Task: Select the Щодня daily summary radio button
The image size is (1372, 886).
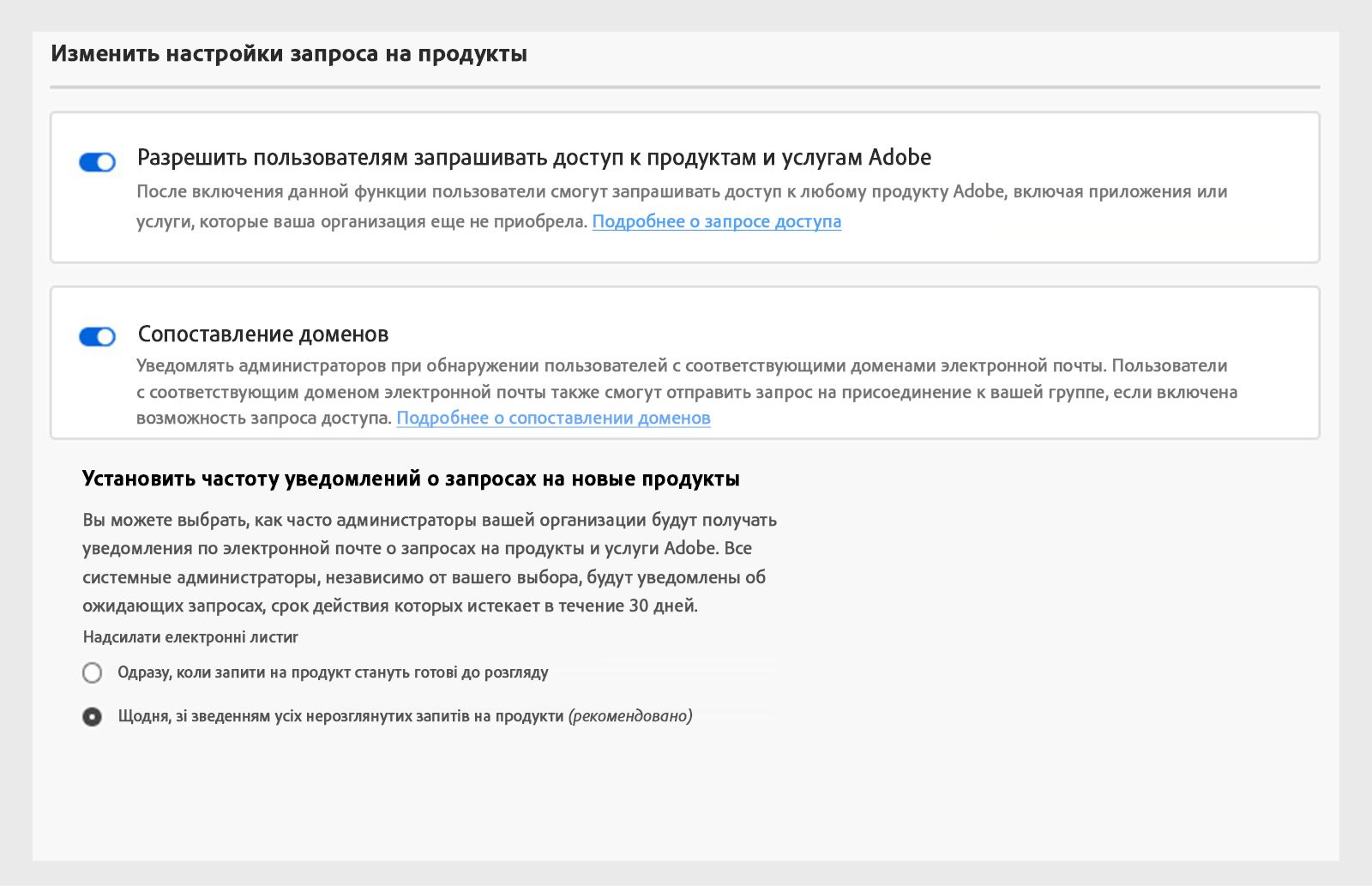Action: click(x=93, y=716)
